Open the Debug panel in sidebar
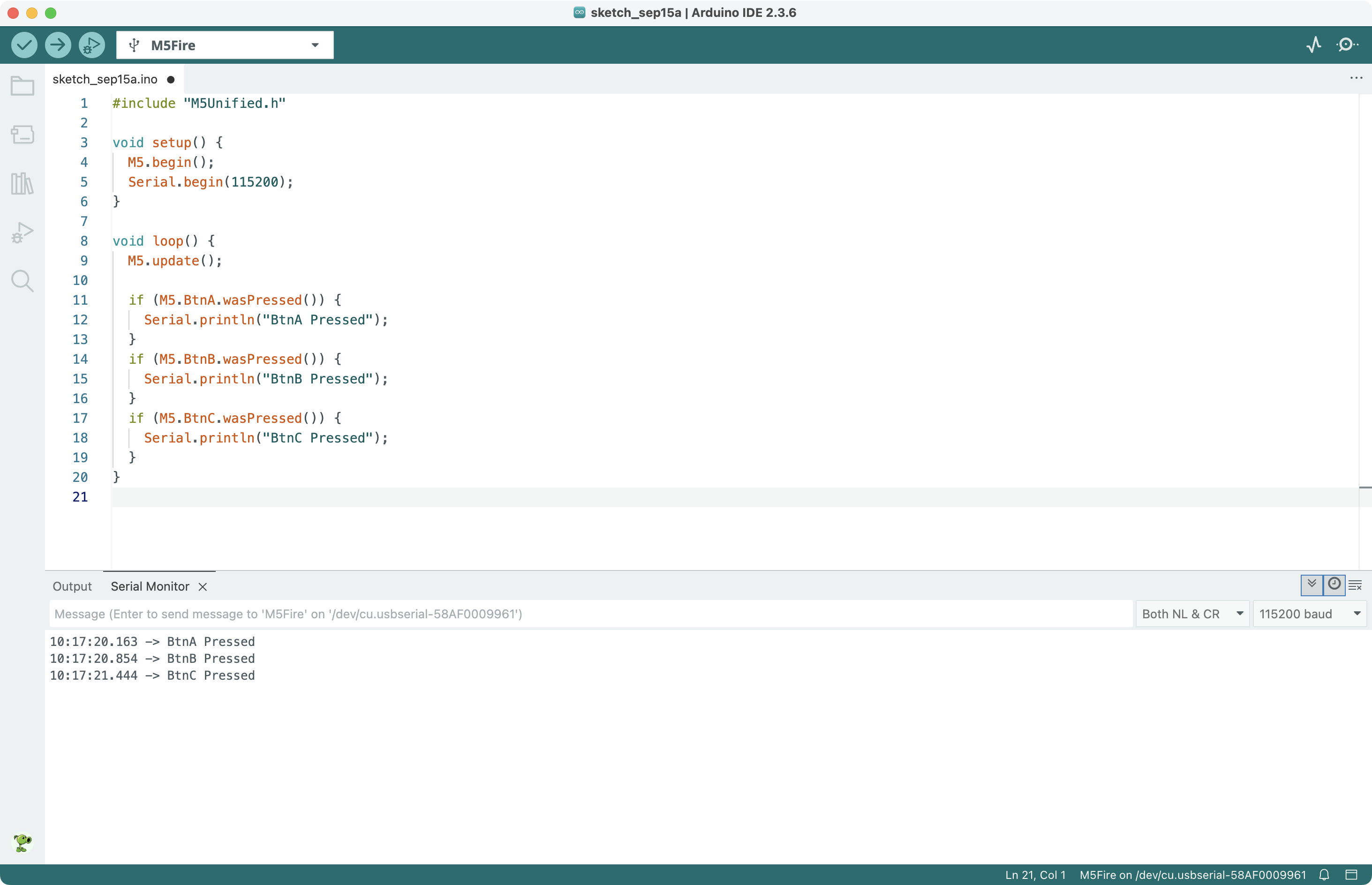Screen dimensions: 1372x885 click(23, 232)
